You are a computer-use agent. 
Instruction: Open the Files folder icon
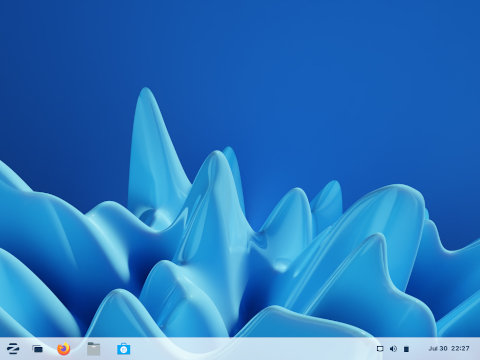click(x=93, y=349)
